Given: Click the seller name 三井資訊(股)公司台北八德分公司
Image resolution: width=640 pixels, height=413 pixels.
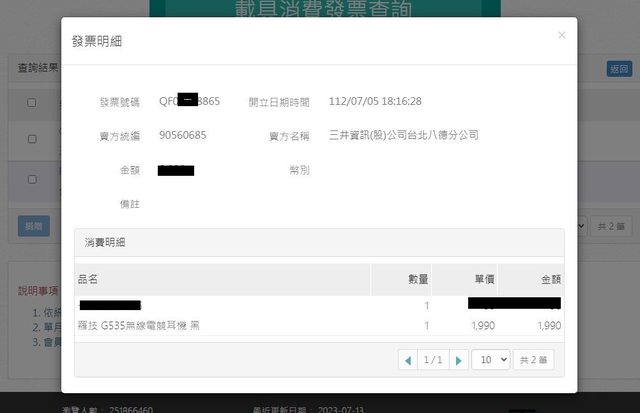Looking at the screenshot, I should tap(403, 135).
